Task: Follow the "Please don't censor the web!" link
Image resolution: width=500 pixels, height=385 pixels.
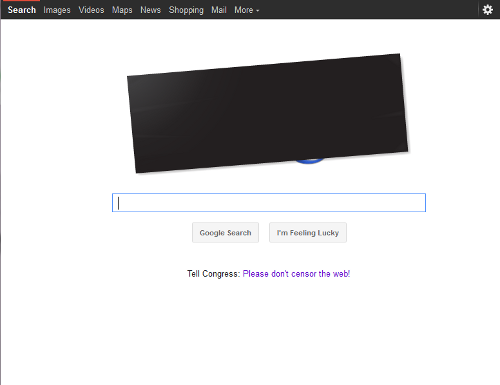Action: click(296, 274)
